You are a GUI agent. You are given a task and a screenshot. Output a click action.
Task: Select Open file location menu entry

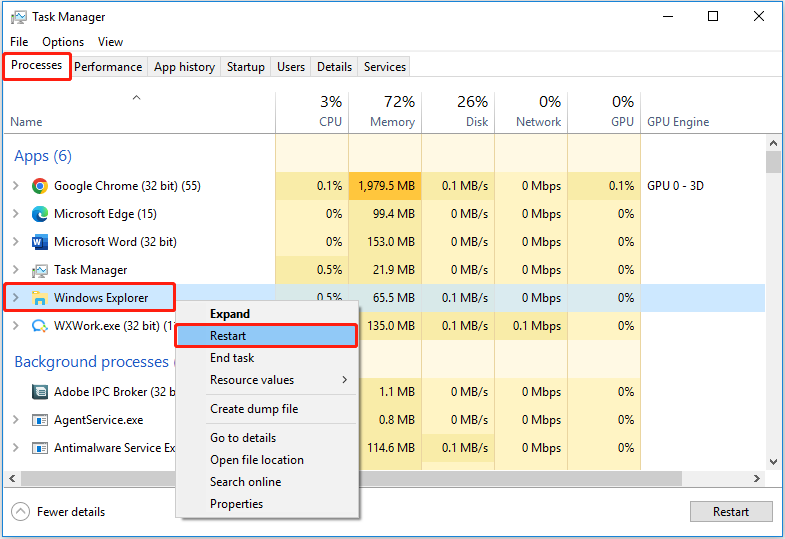(266, 460)
